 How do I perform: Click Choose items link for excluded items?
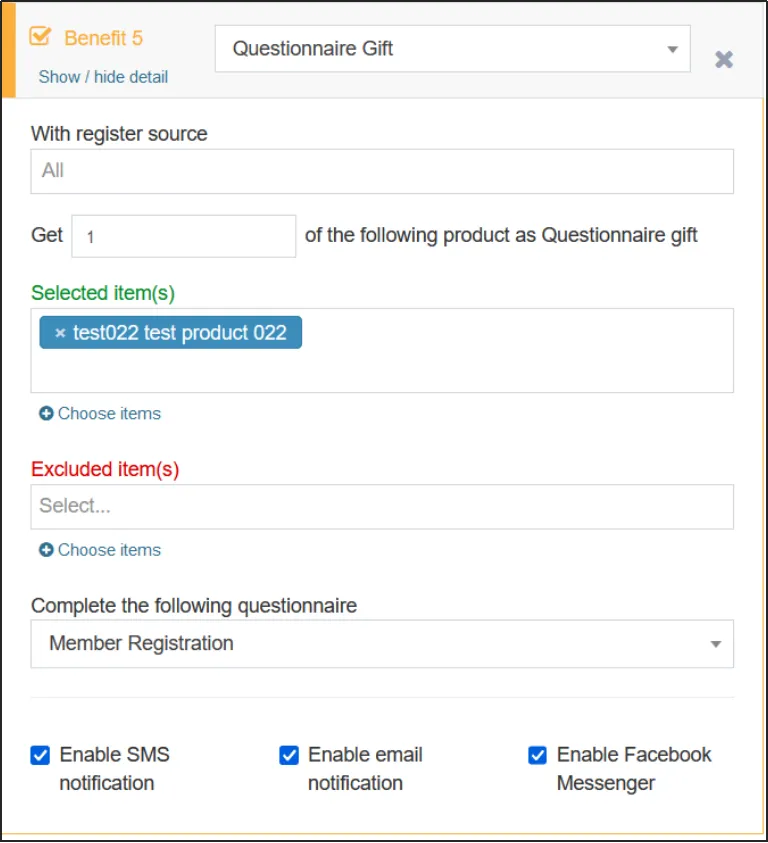click(109, 549)
